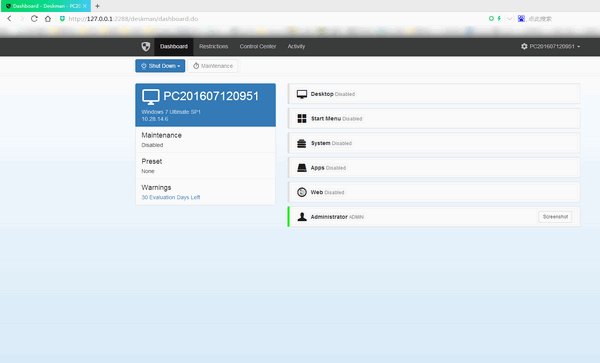Go to the Activity tab
This screenshot has width=600, height=363.
[x=297, y=46]
